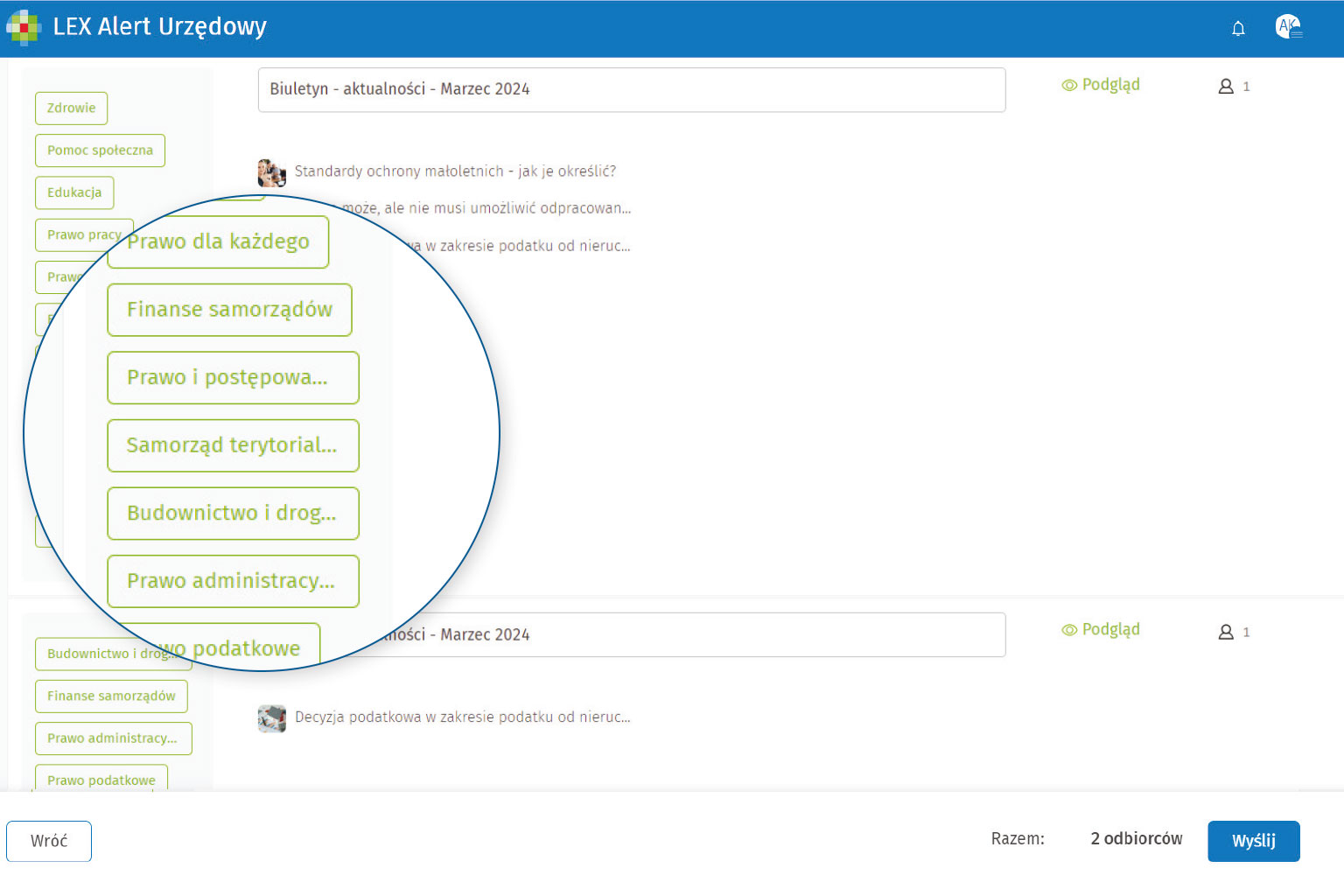Open Podgląd preview for the second bulletin
Screen dimensions: 1344x896
pyautogui.click(x=1101, y=630)
